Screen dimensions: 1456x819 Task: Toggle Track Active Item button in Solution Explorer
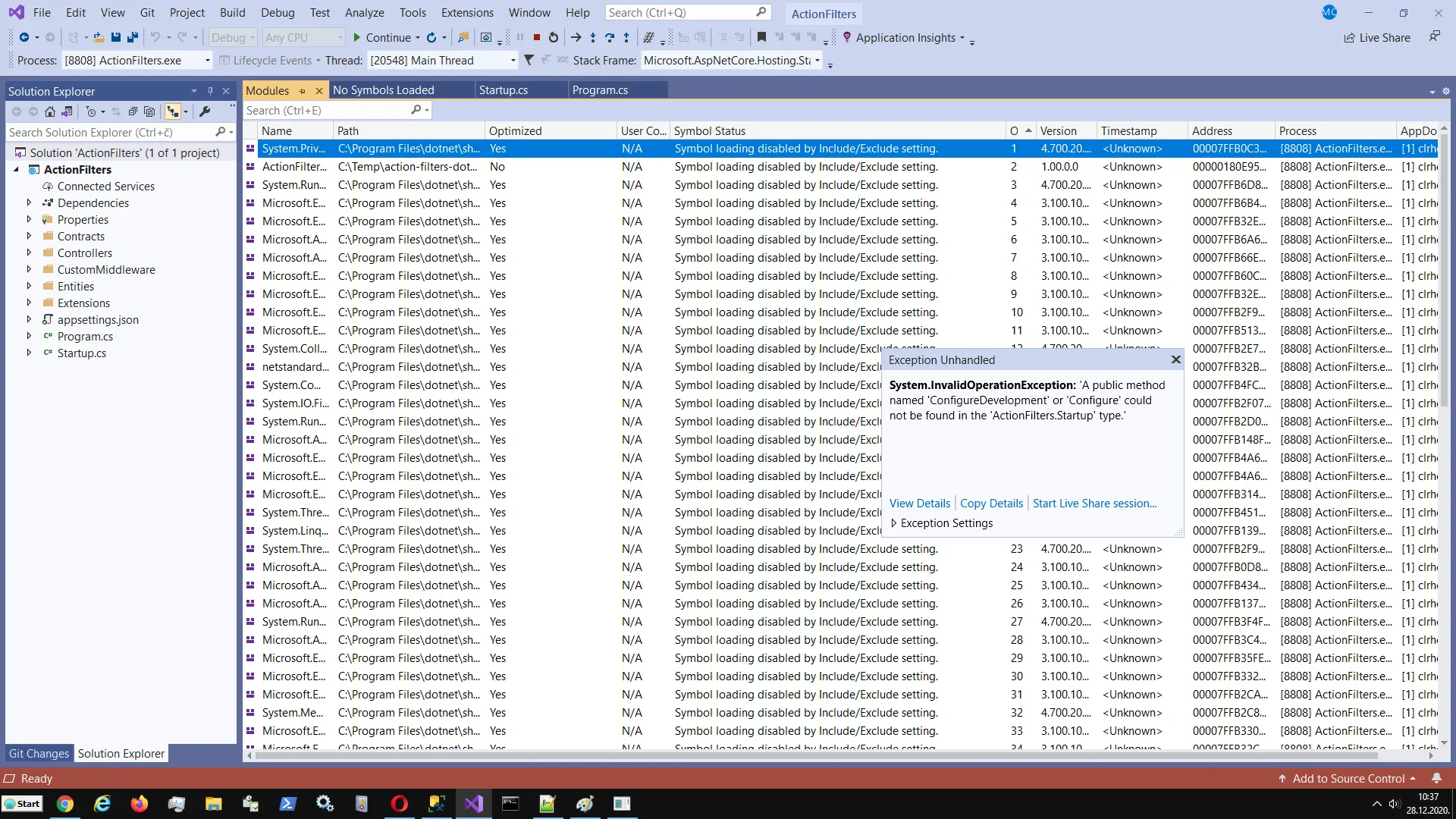click(173, 111)
